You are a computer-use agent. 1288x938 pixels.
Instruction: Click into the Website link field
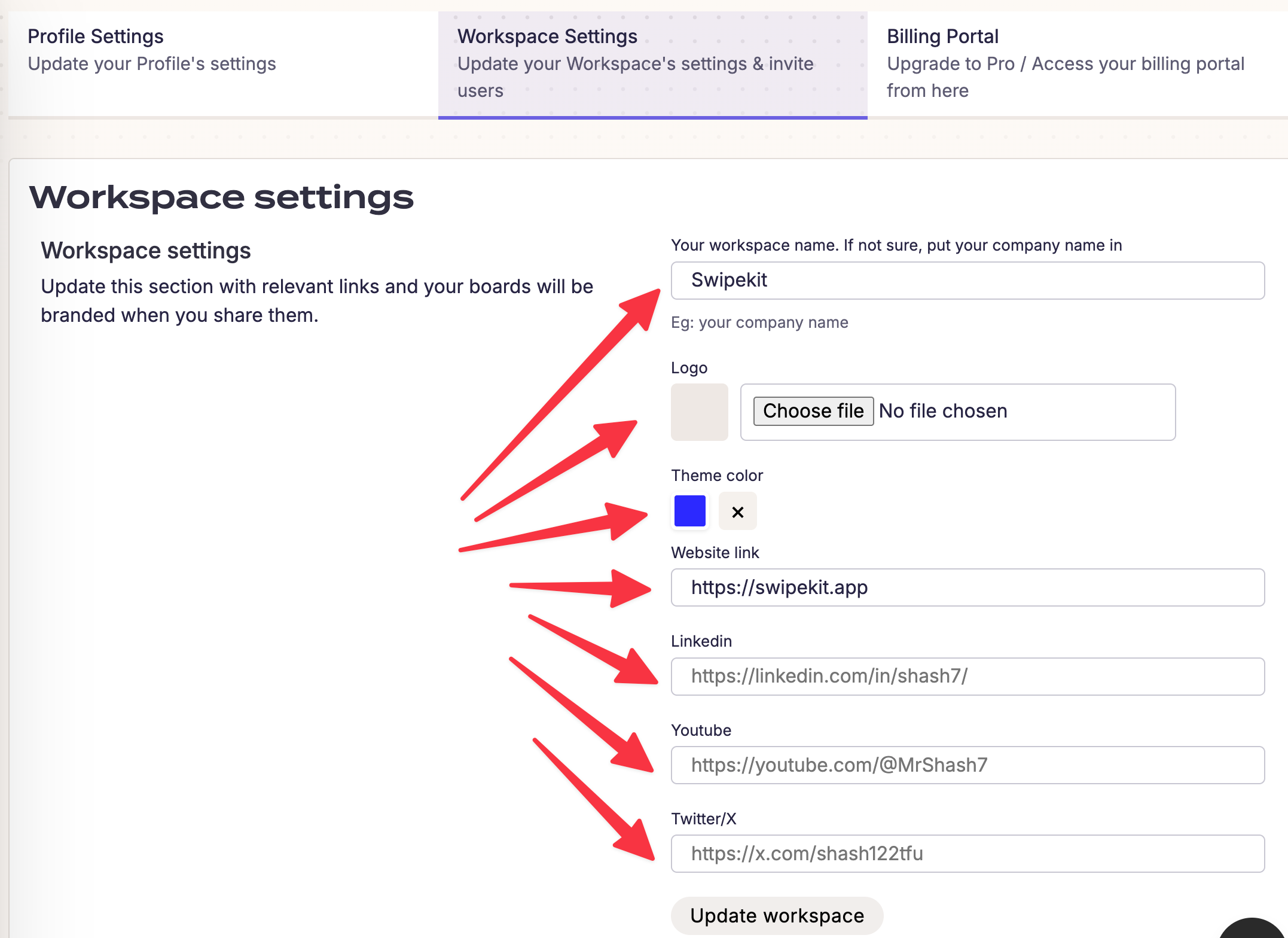point(967,587)
